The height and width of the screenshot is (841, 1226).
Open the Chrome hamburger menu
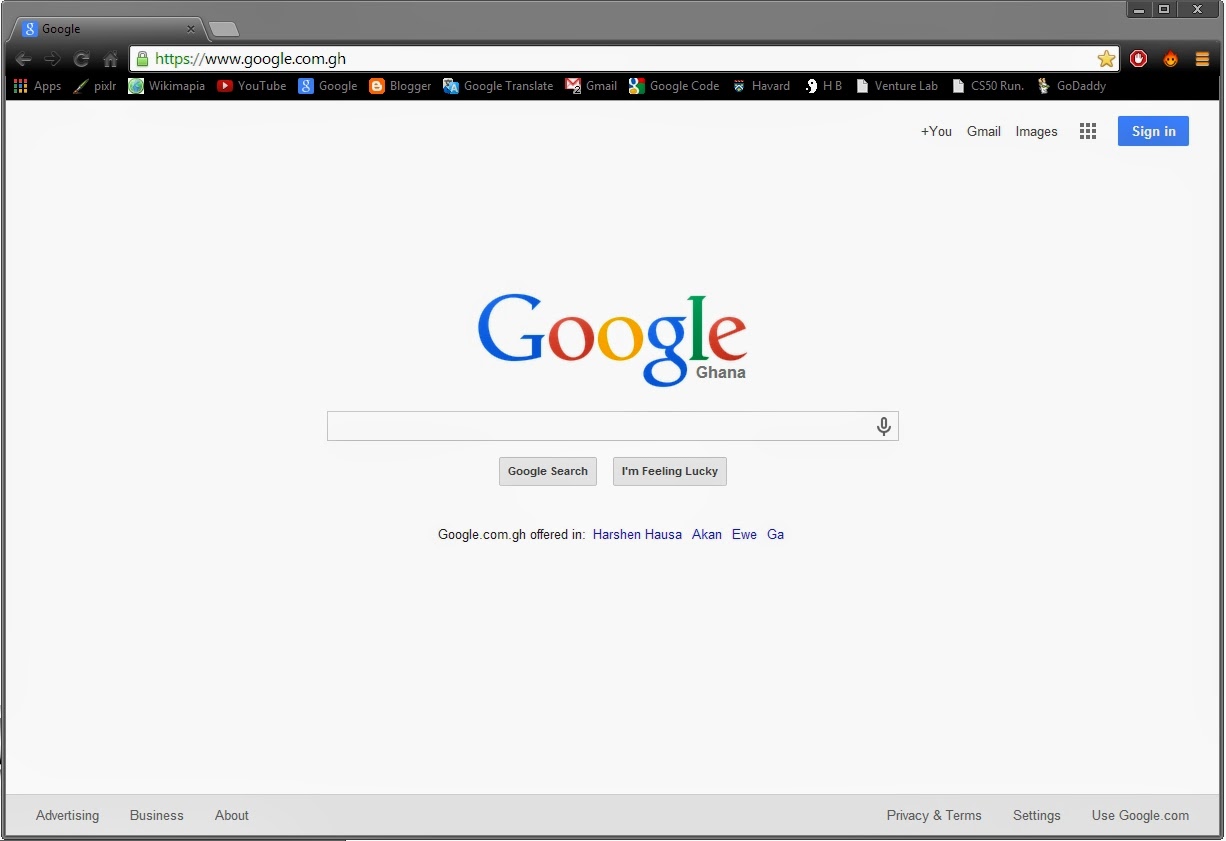[x=1202, y=59]
